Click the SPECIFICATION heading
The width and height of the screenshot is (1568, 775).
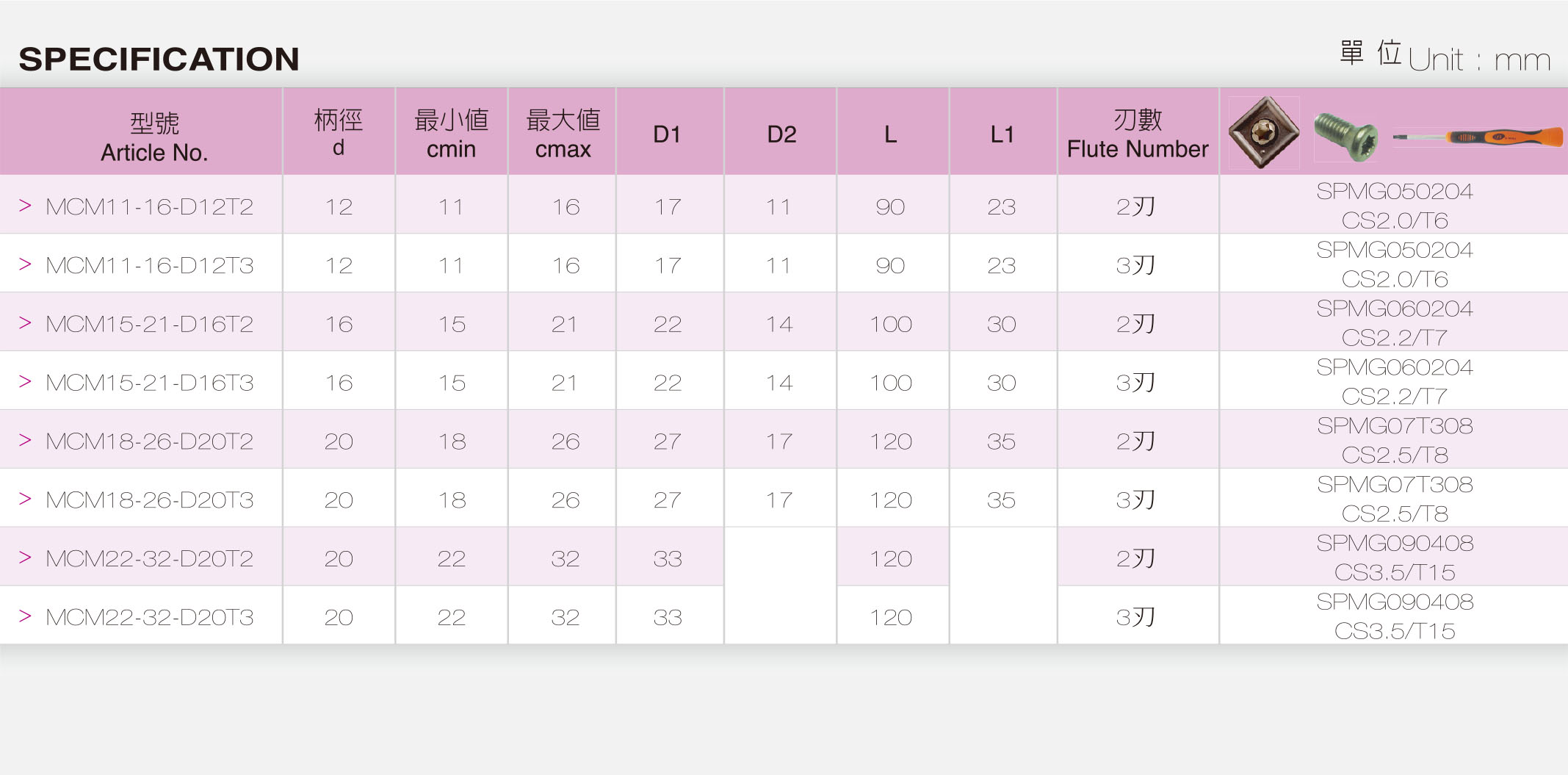click(159, 59)
